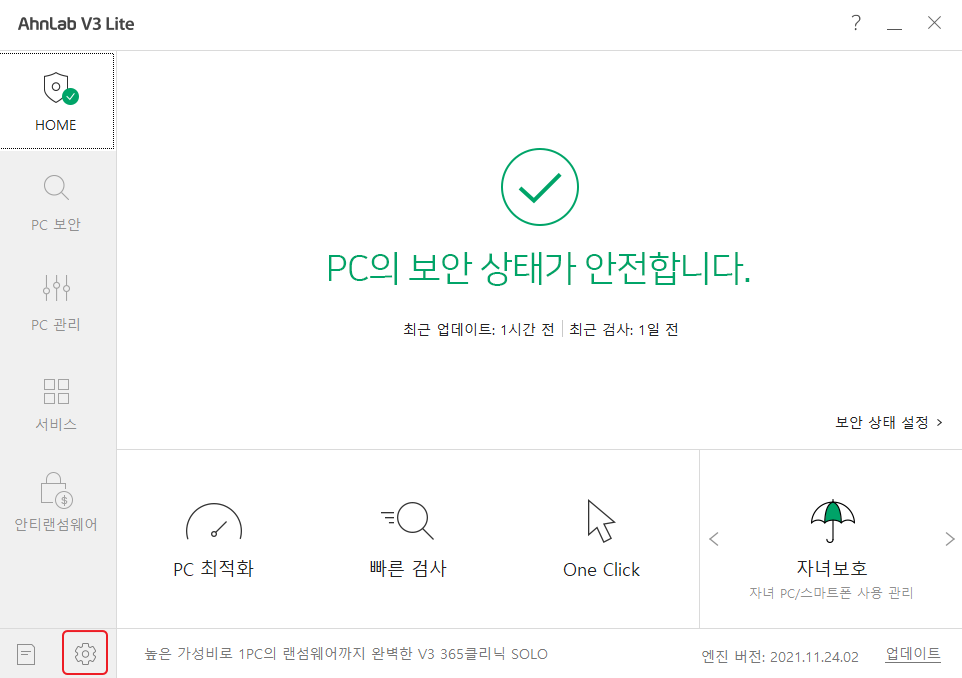962x678 pixels.
Task: Open the HOME shield tab
Action: click(57, 101)
